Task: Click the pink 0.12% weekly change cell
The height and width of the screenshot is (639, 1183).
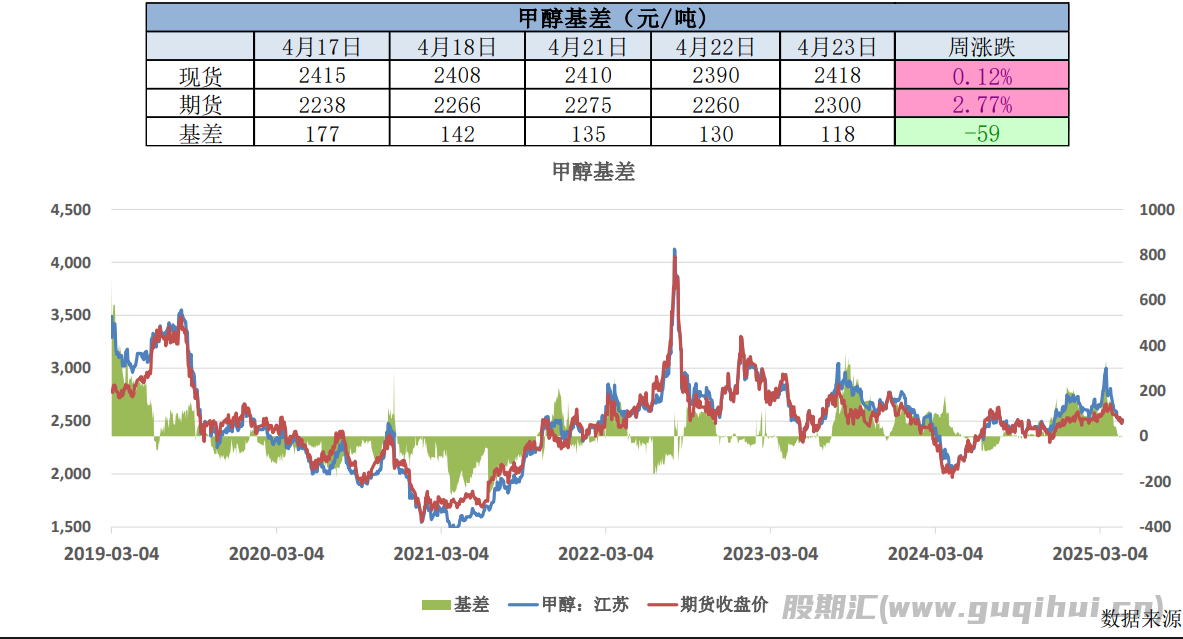Action: pos(981,75)
